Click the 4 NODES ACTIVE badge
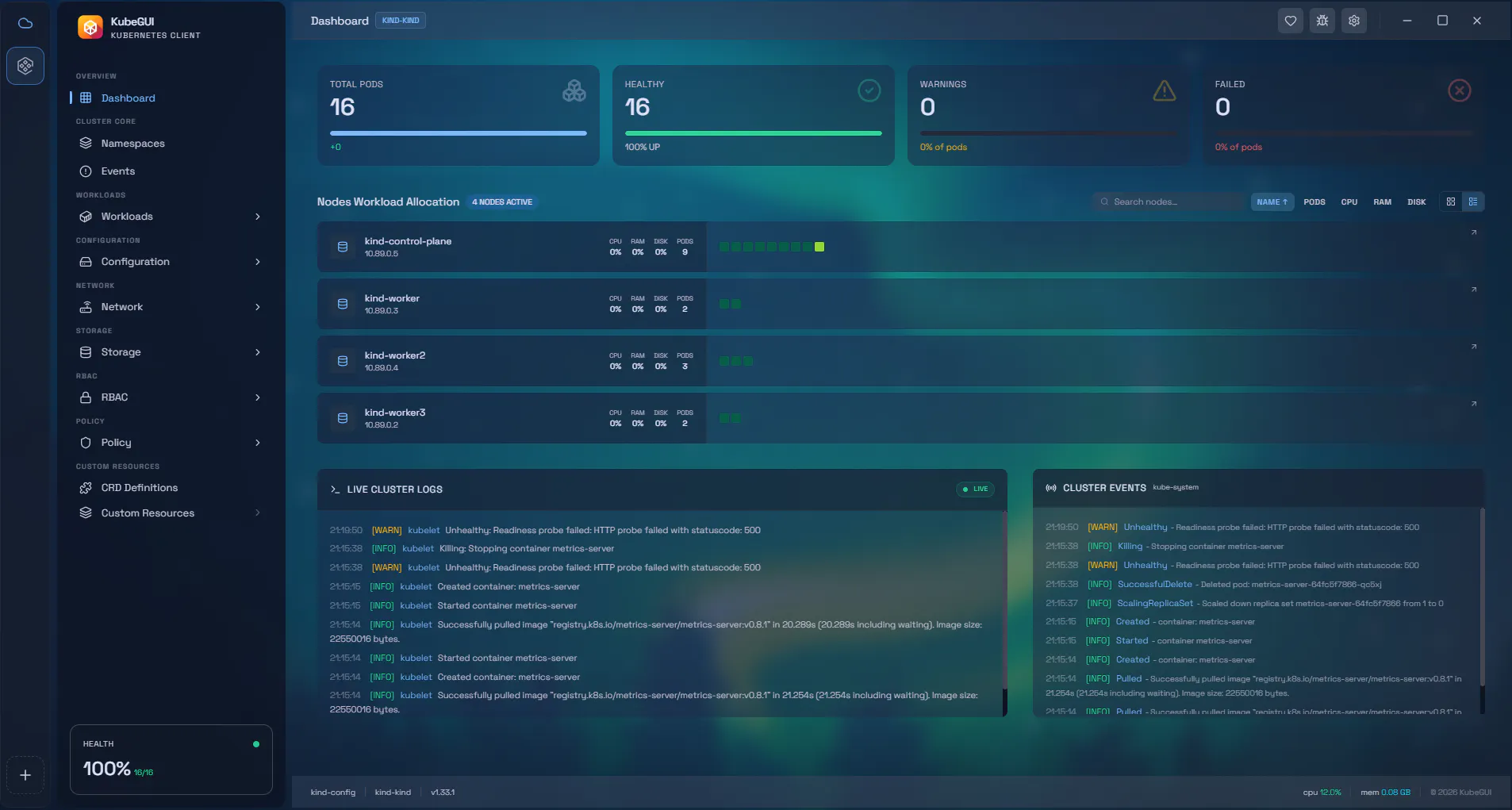1512x810 pixels. click(502, 202)
